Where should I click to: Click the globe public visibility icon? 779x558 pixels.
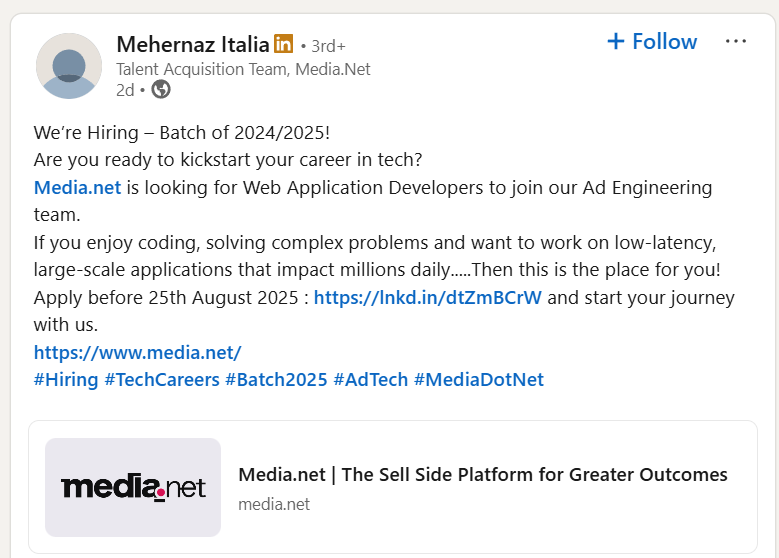(x=161, y=89)
